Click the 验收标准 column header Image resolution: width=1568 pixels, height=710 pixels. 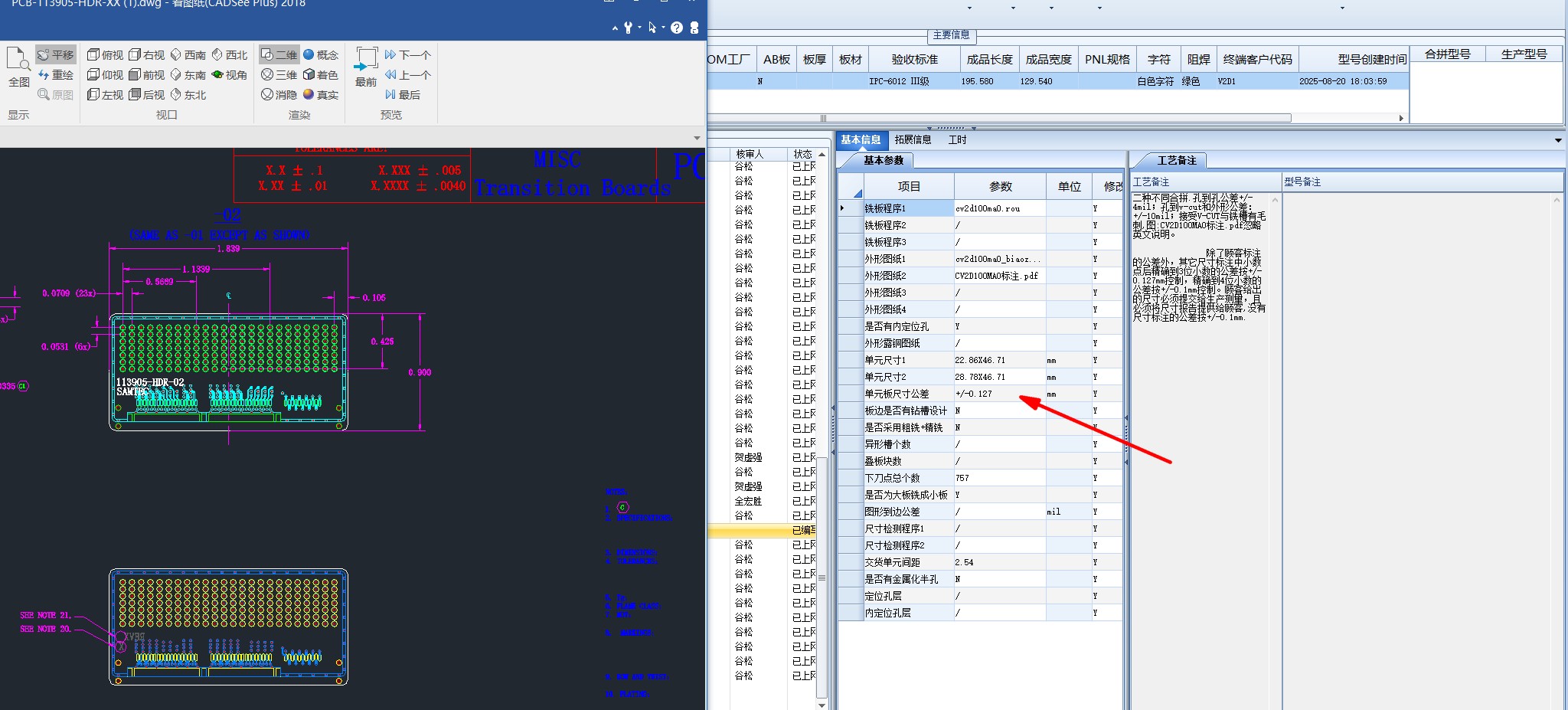(914, 59)
